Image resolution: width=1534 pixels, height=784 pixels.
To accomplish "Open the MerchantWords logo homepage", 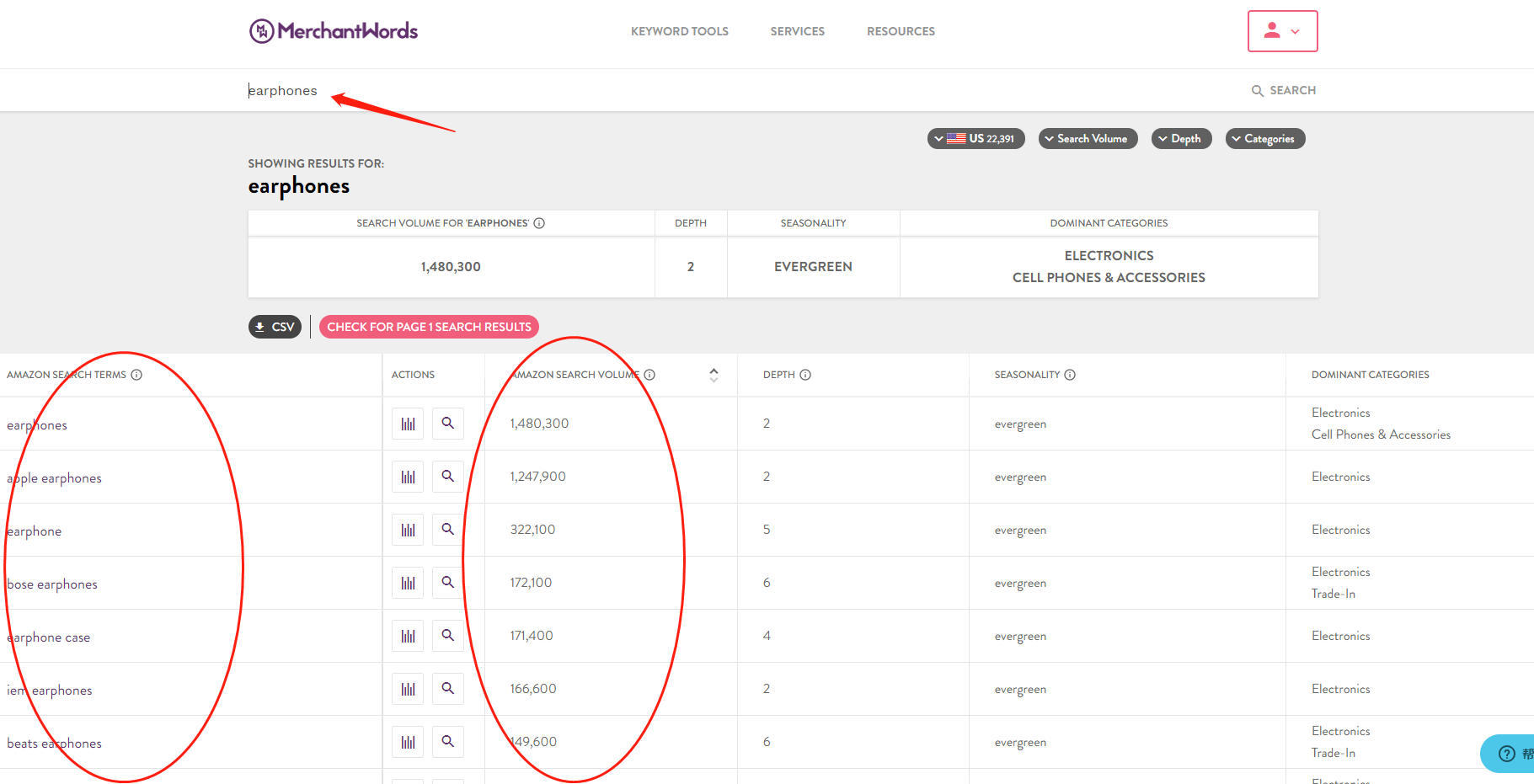I will (x=334, y=31).
